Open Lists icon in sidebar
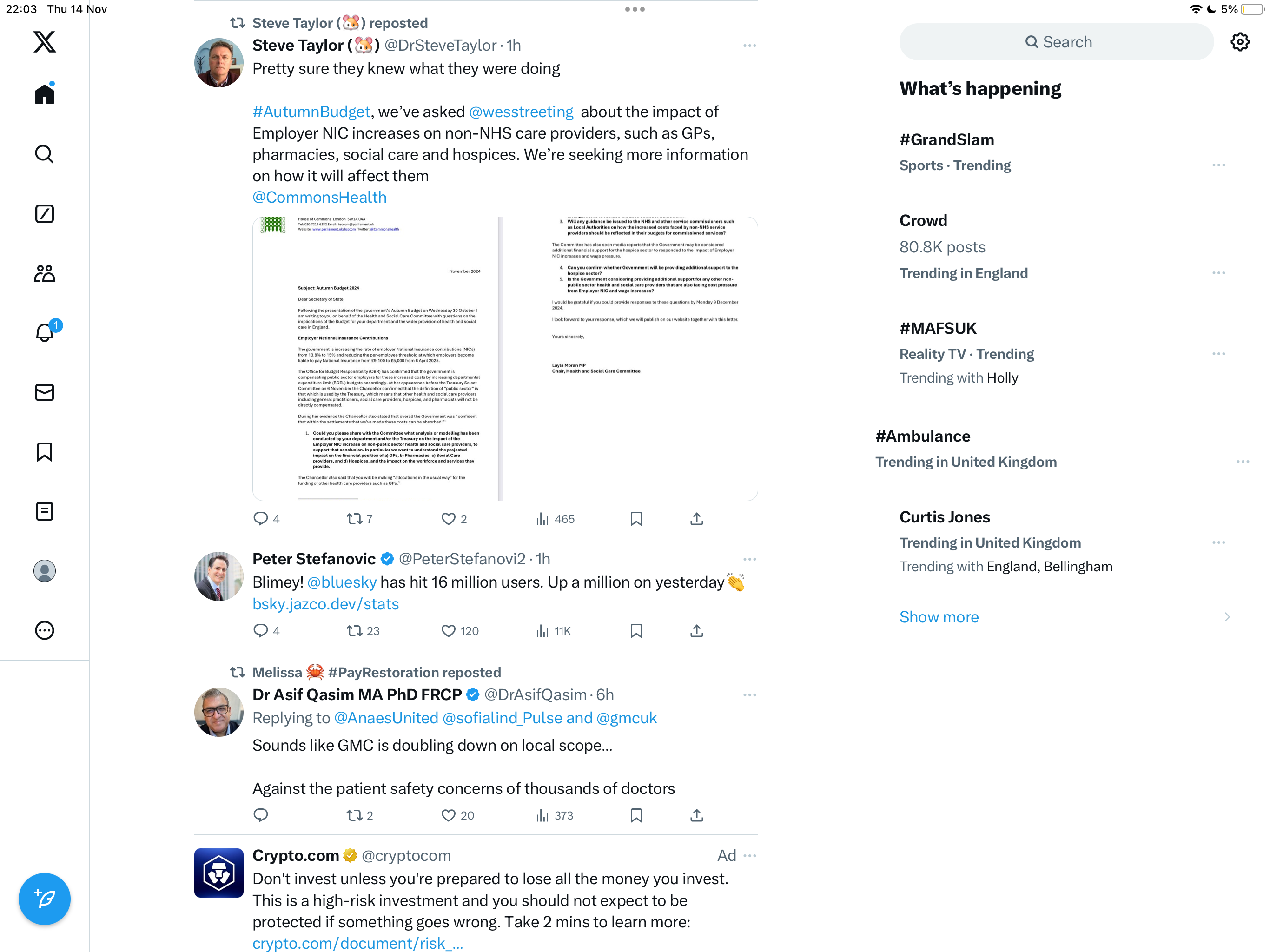The height and width of the screenshot is (952, 1270). coord(44,511)
